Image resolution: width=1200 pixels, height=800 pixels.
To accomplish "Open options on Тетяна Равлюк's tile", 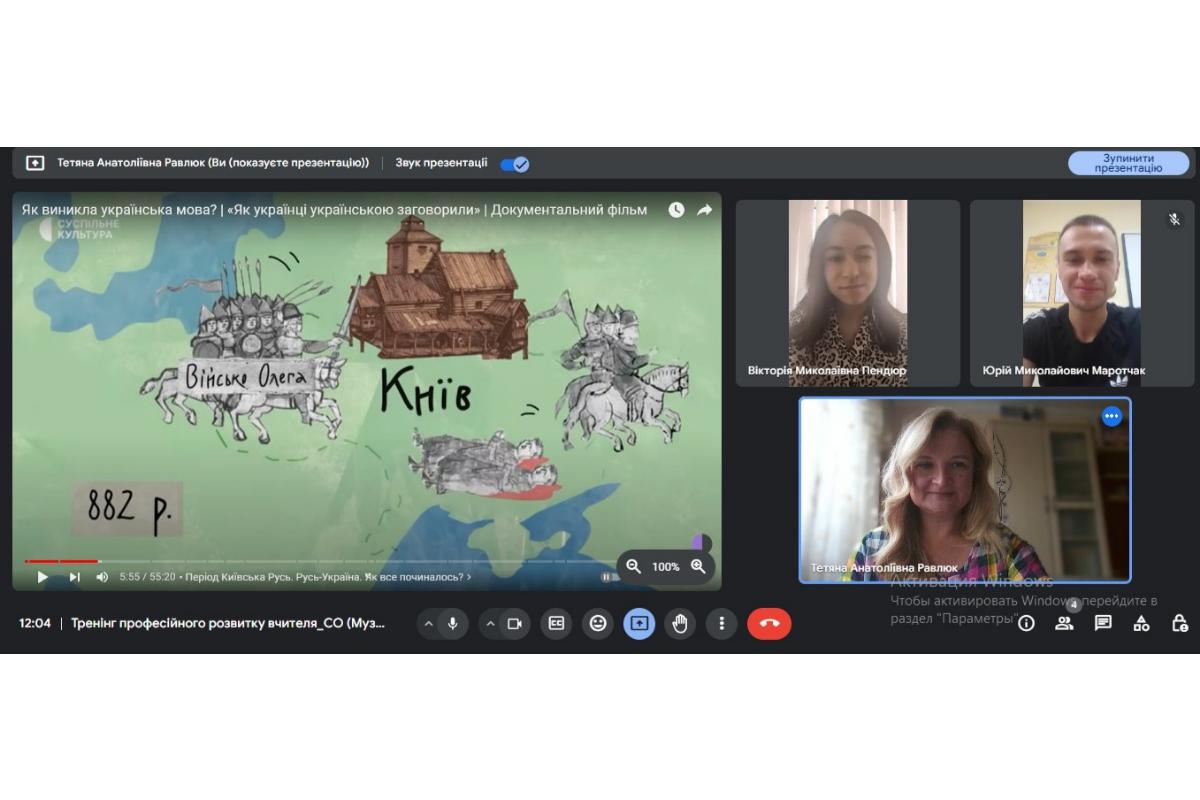I will [x=1112, y=416].
